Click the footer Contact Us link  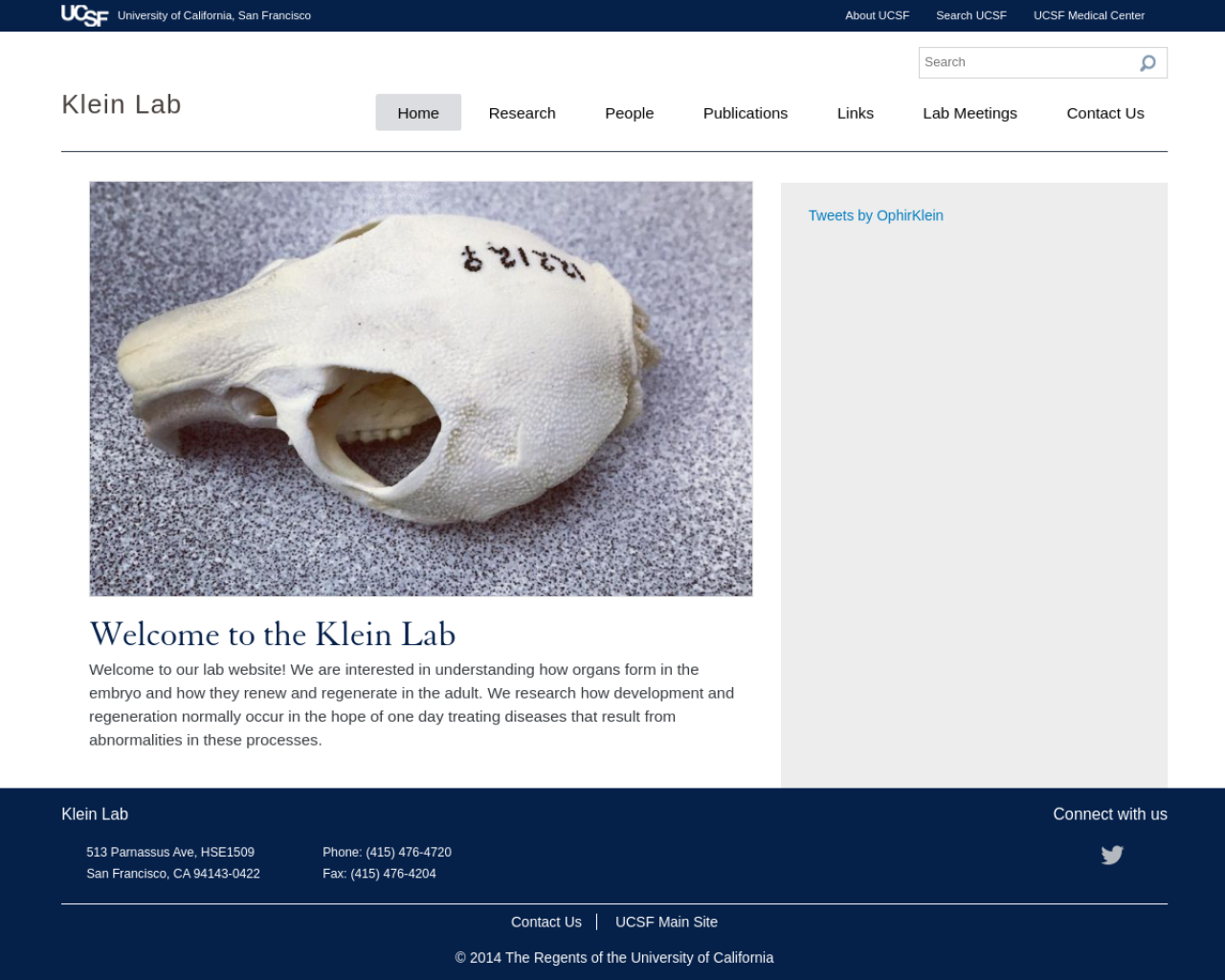(x=546, y=922)
